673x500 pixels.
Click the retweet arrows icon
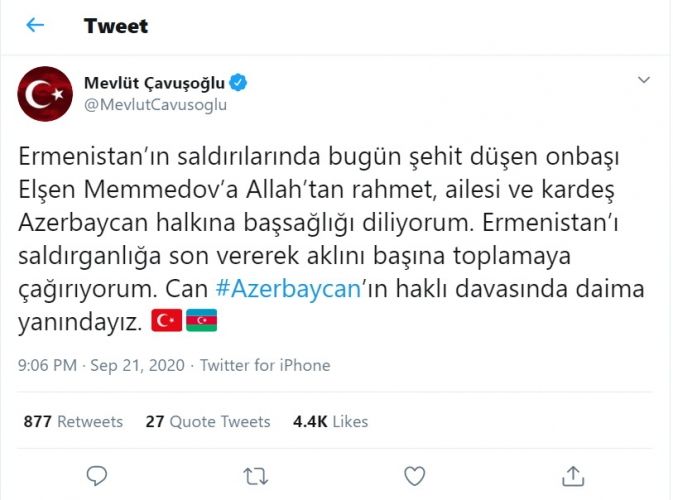[256, 475]
